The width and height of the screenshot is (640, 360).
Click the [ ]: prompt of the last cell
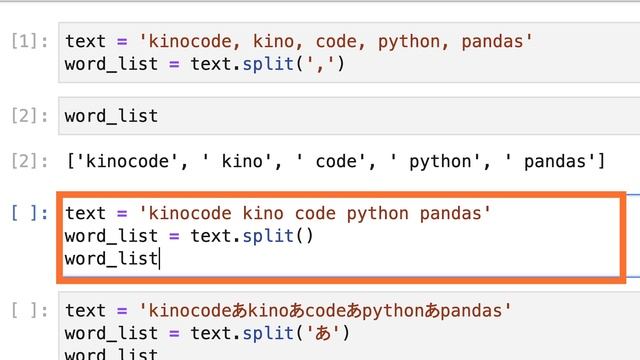(x=29, y=311)
